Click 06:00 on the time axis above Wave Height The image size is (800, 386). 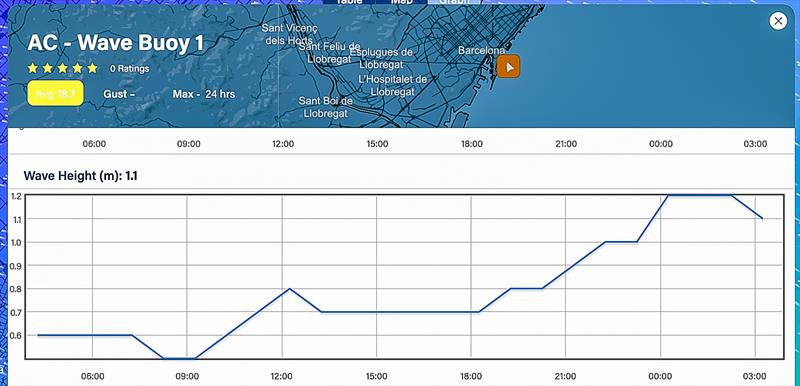click(94, 144)
